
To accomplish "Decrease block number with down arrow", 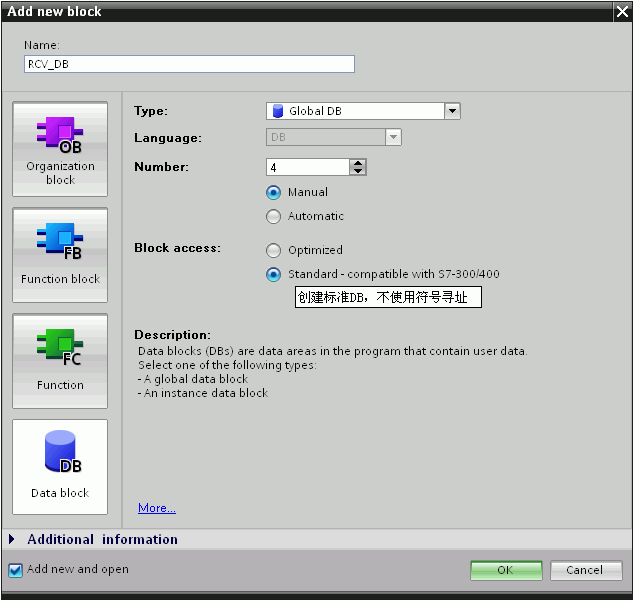I will (x=358, y=171).
